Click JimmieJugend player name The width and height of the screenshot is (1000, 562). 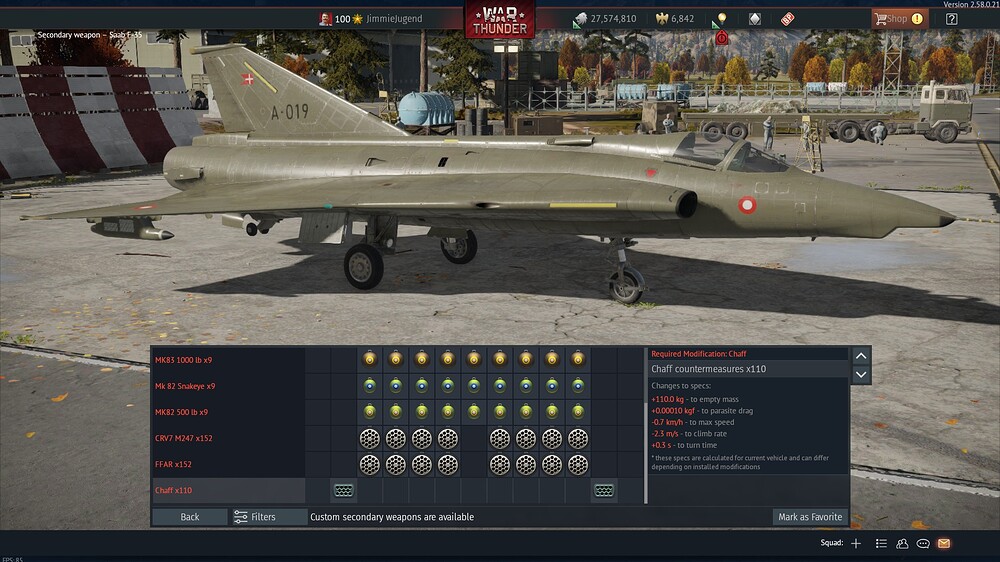click(394, 19)
